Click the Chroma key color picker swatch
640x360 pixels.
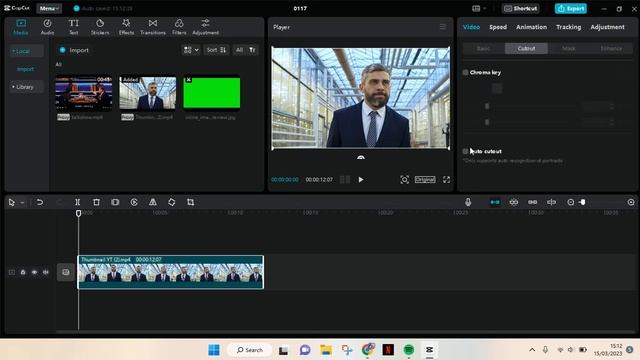tap(497, 89)
